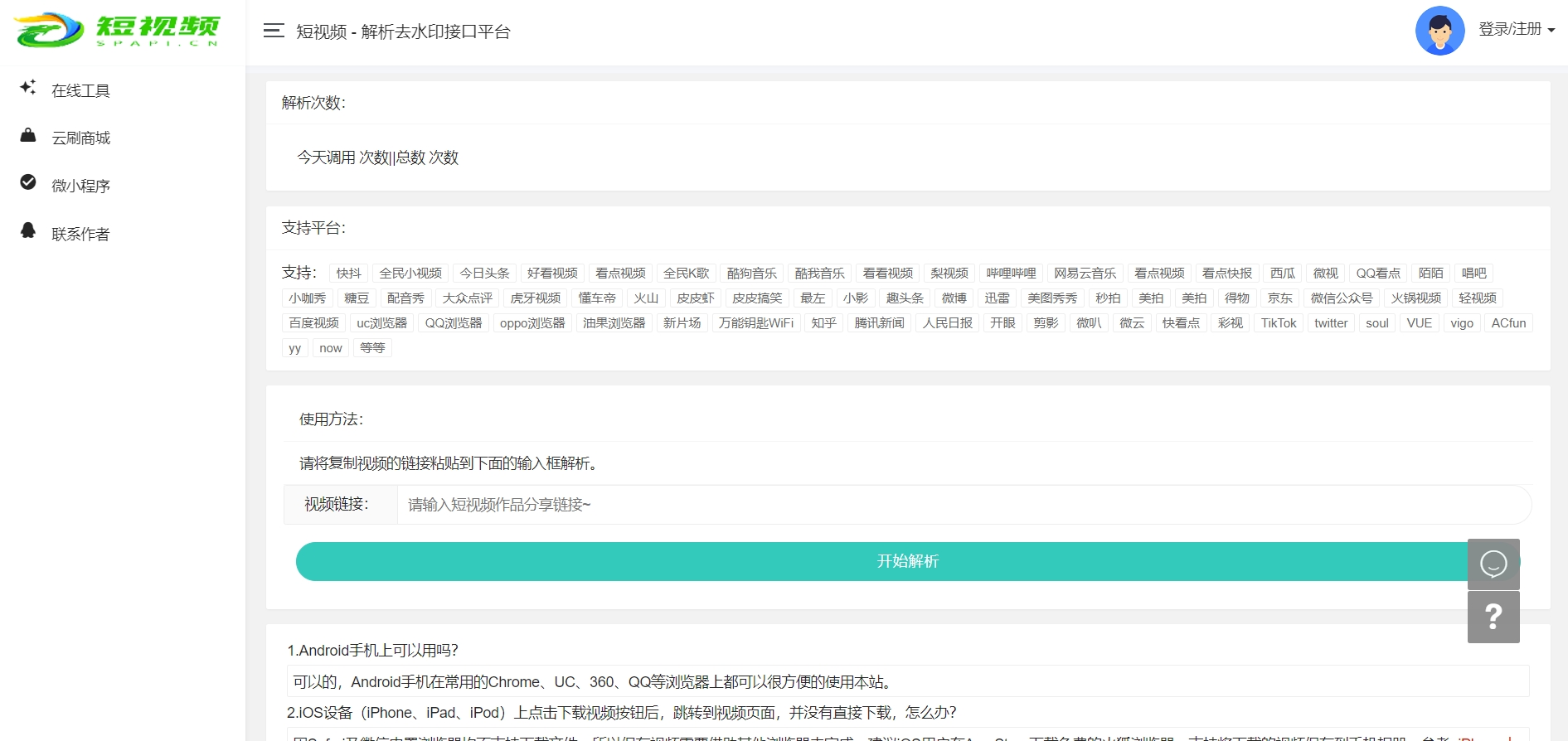Start parsing with the 开始解析 button
The height and width of the screenshot is (741, 1568).
click(x=907, y=561)
